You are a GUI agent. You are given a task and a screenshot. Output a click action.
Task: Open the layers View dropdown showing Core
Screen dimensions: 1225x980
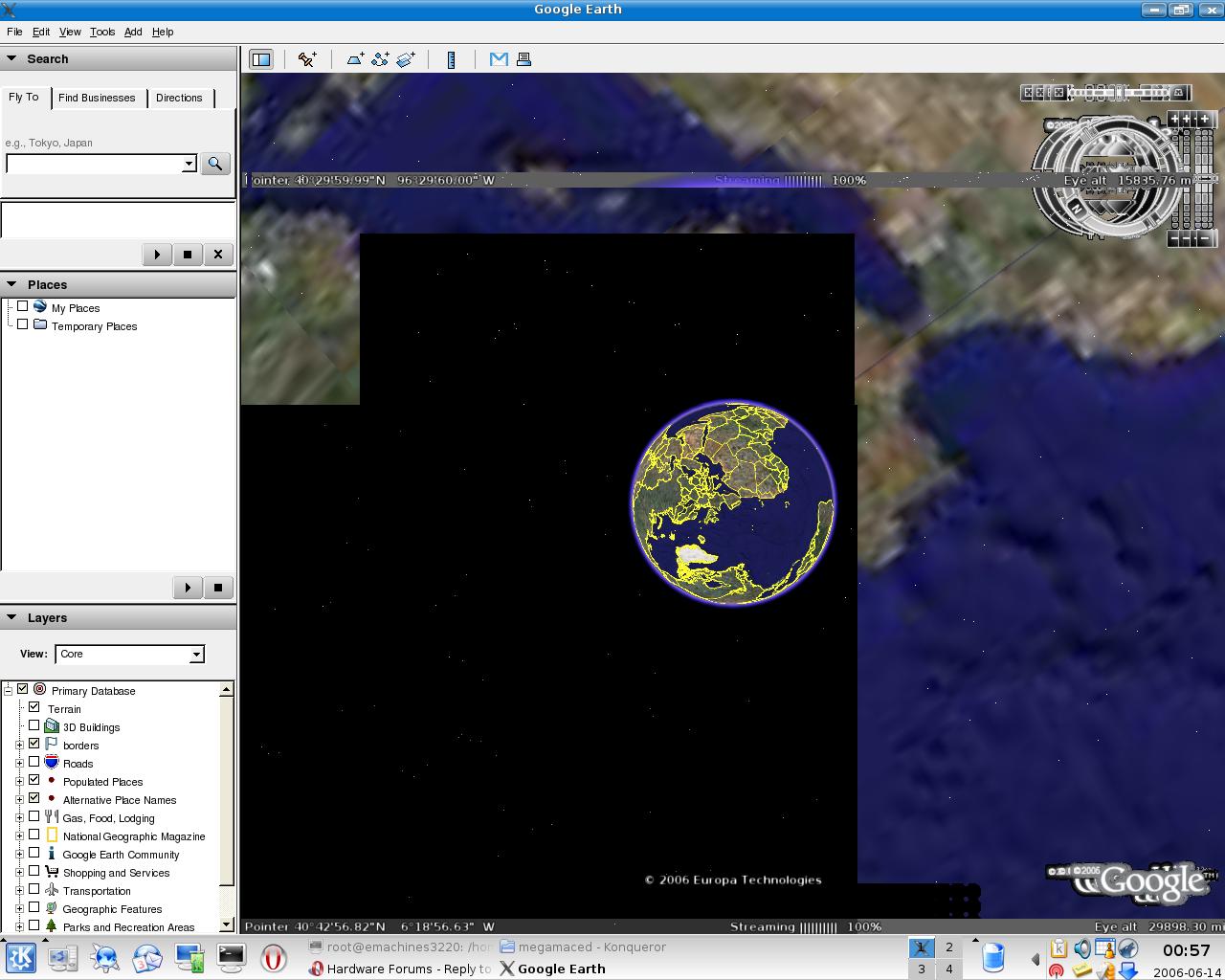(130, 655)
